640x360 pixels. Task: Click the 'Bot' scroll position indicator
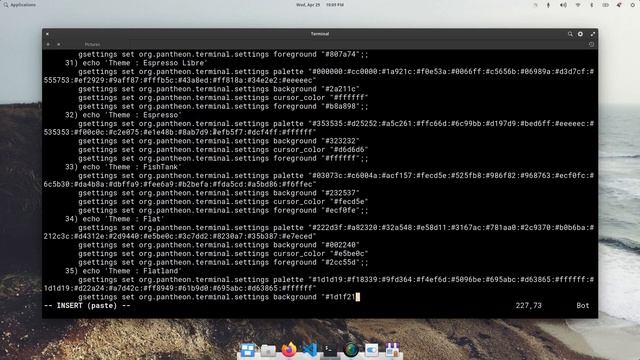click(x=582, y=306)
